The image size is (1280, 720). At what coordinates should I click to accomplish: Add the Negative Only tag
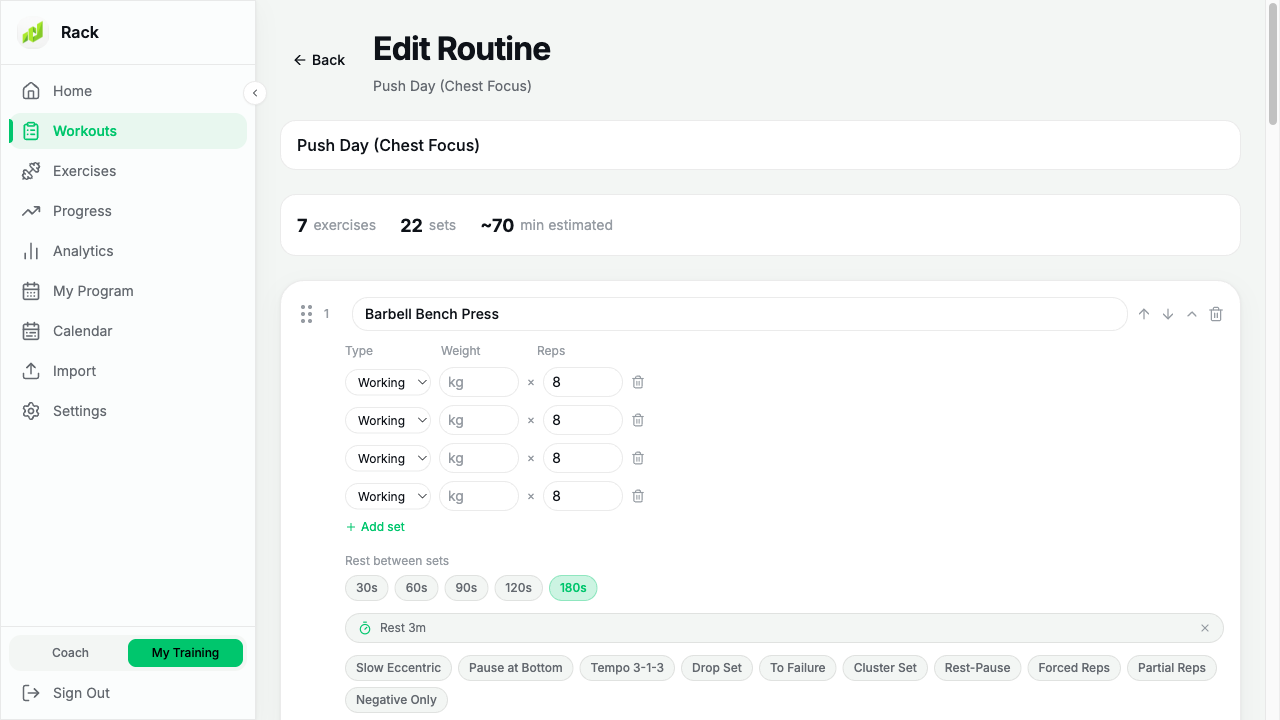[x=396, y=700]
